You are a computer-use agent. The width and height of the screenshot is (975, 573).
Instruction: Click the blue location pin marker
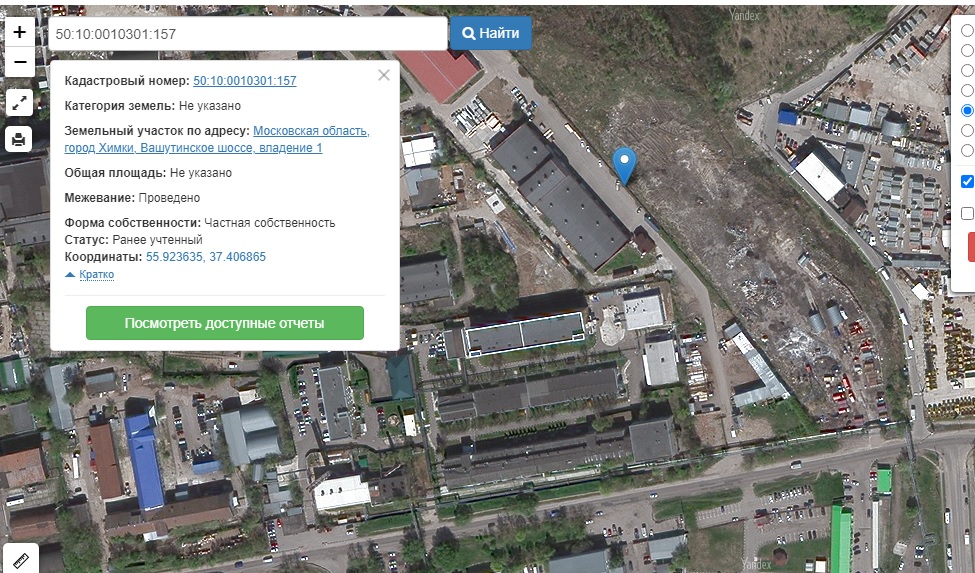[624, 164]
